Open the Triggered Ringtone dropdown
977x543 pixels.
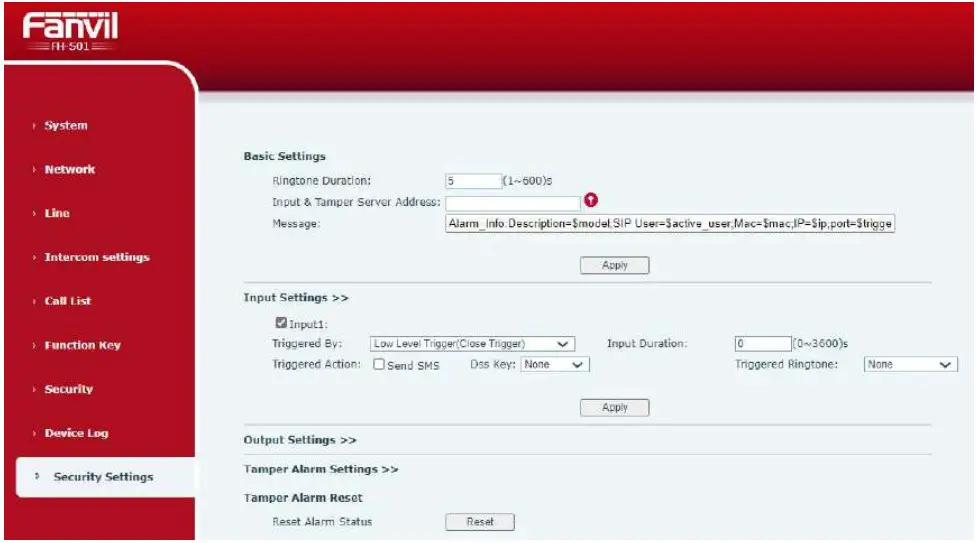tap(910, 364)
